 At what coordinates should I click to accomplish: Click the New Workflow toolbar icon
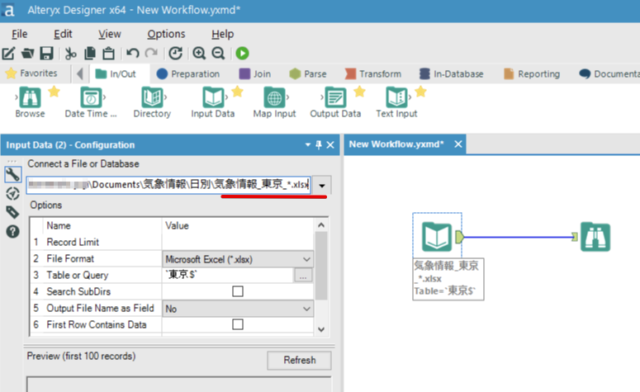8,53
